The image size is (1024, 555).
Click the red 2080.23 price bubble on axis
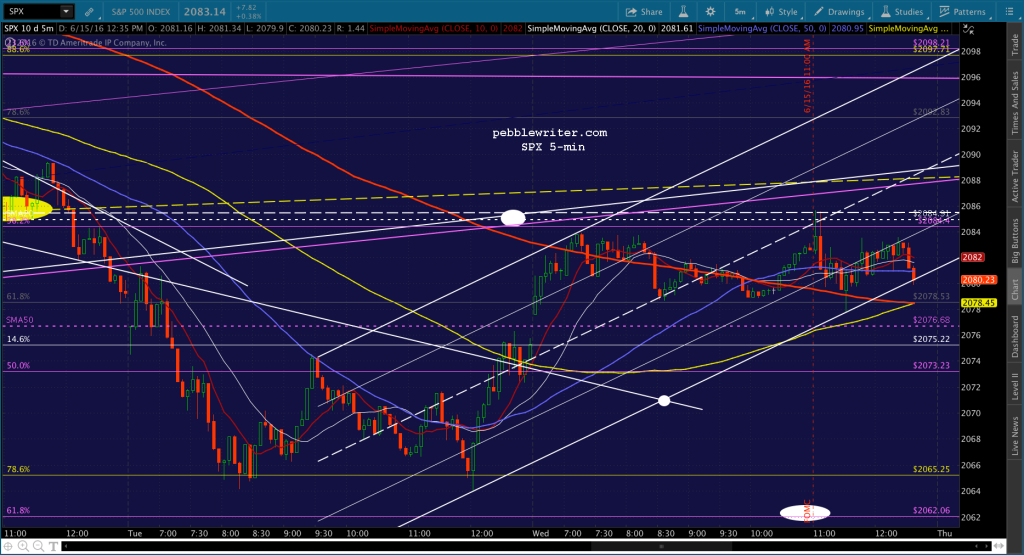pos(978,280)
